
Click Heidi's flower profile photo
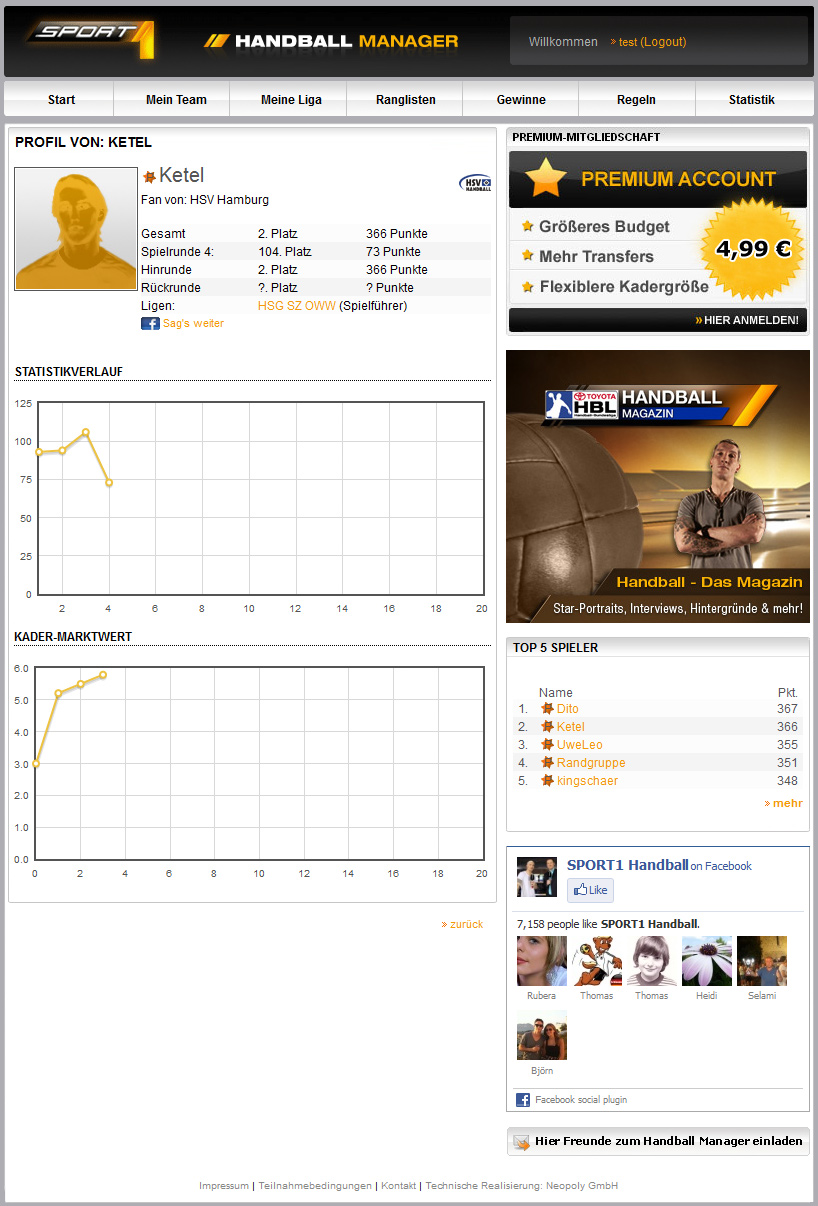pyautogui.click(x=707, y=961)
